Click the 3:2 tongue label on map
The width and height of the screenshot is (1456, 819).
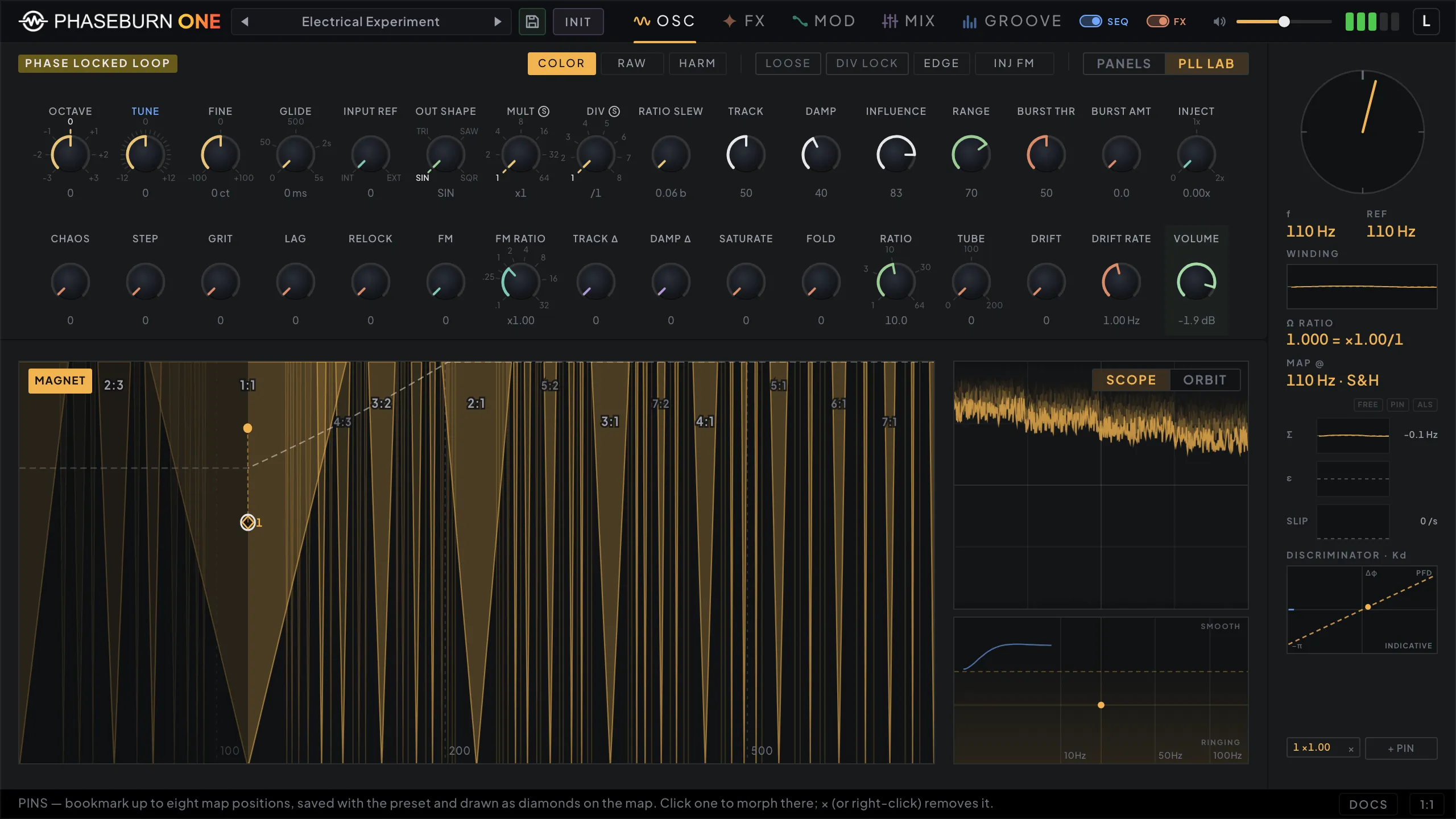[381, 403]
